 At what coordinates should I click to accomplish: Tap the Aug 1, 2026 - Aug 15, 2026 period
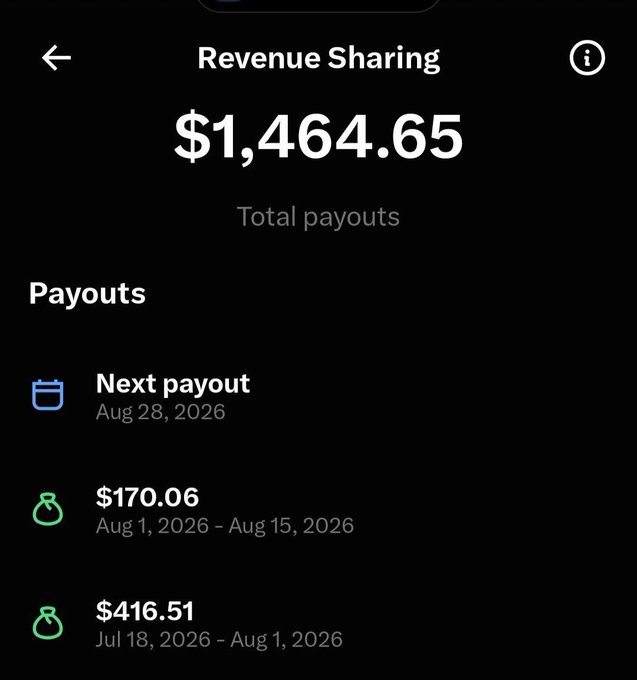[225, 526]
